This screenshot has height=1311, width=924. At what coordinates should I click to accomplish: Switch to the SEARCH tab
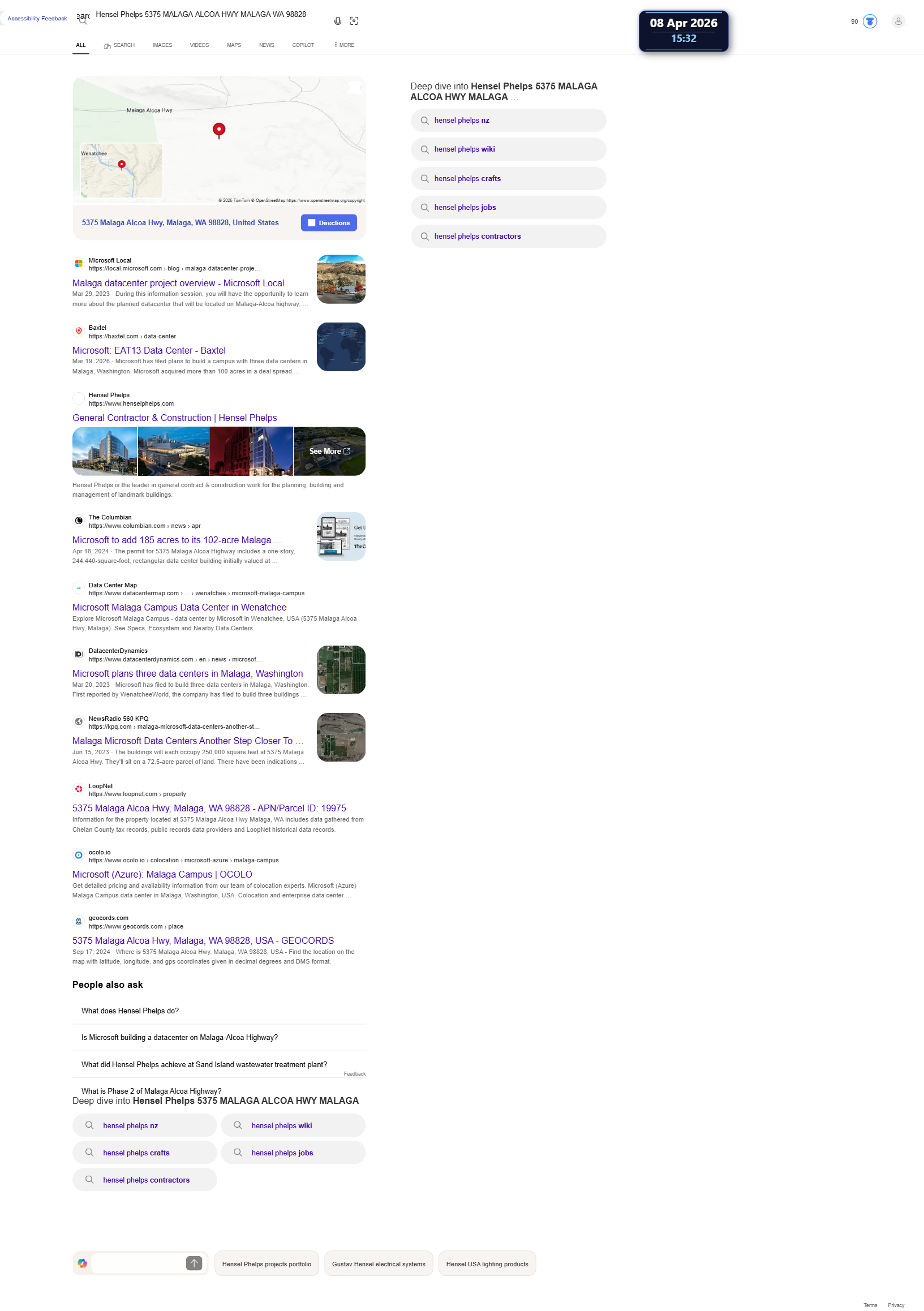[x=119, y=45]
